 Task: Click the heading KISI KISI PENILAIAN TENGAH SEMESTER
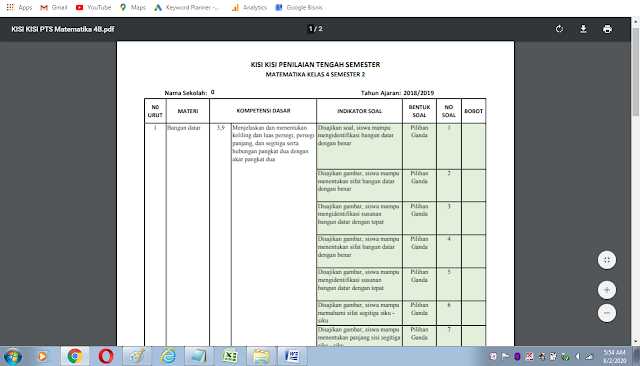coord(315,64)
